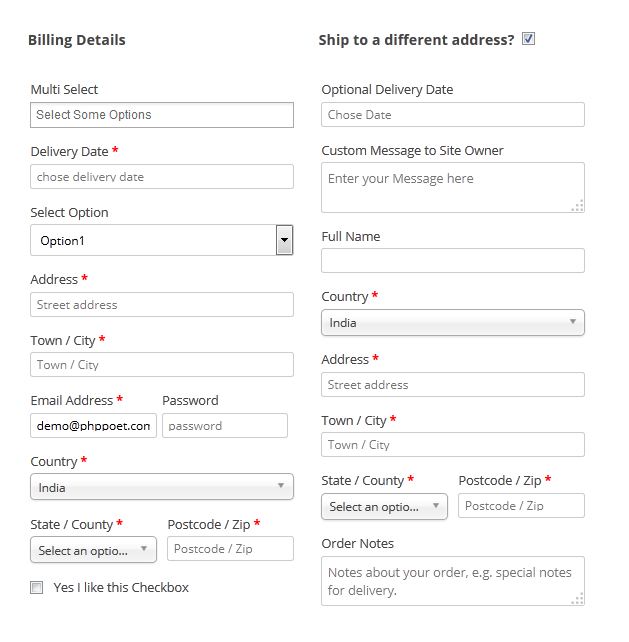Screen dimensions: 629x642
Task: Click the Multi Select options field
Action: [162, 115]
